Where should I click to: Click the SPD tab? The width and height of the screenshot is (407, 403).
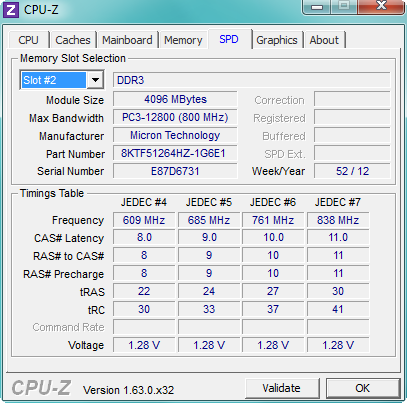coord(229,39)
